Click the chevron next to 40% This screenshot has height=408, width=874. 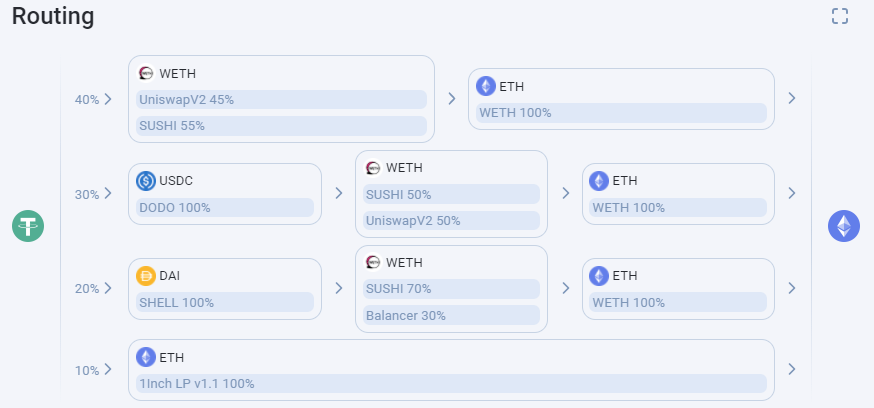click(x=108, y=99)
